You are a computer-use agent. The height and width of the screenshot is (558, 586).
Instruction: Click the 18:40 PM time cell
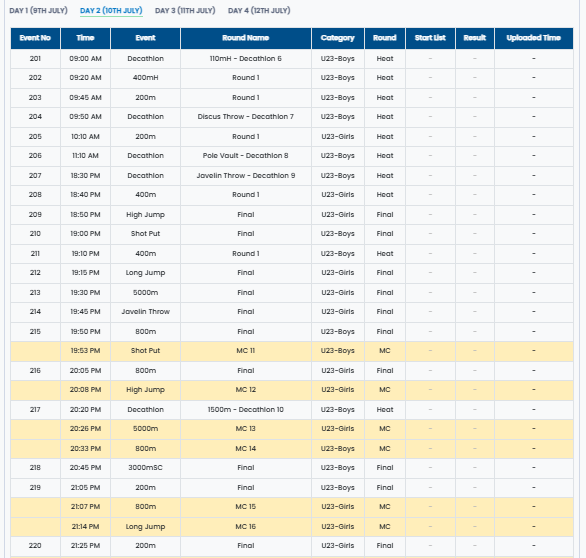pyautogui.click(x=85, y=195)
